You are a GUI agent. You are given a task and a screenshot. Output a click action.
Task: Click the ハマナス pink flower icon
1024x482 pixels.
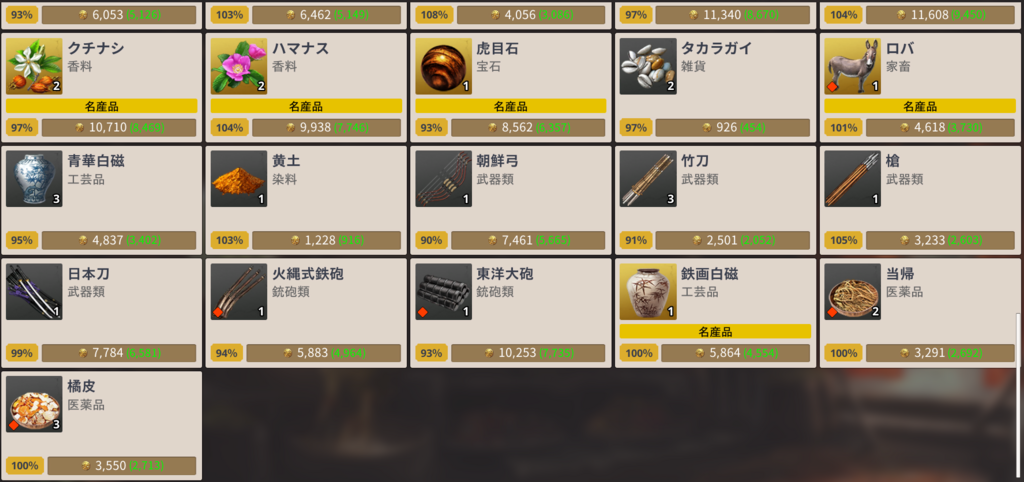click(239, 66)
